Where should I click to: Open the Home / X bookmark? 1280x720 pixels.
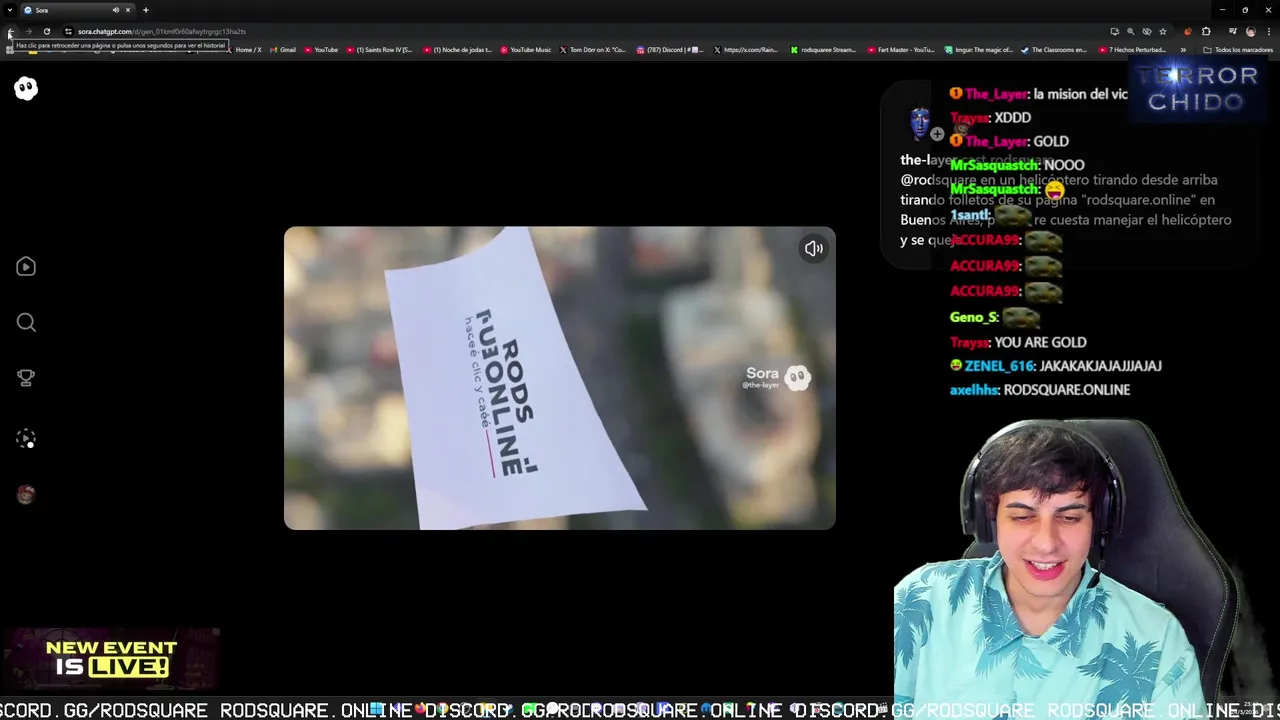tap(242, 50)
